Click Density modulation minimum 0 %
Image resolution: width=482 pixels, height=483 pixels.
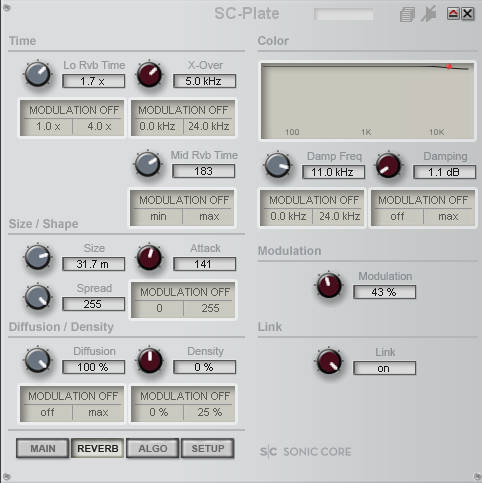(x=158, y=412)
